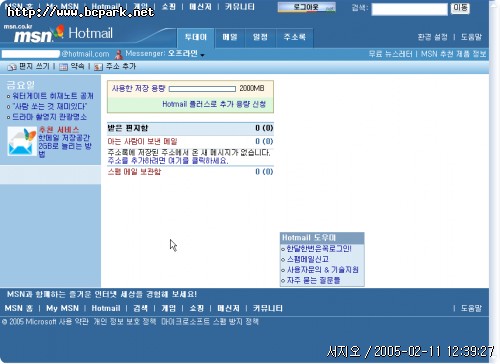Open 도움말 help link in header
Screen dimensions: 500x364
tap(471, 37)
